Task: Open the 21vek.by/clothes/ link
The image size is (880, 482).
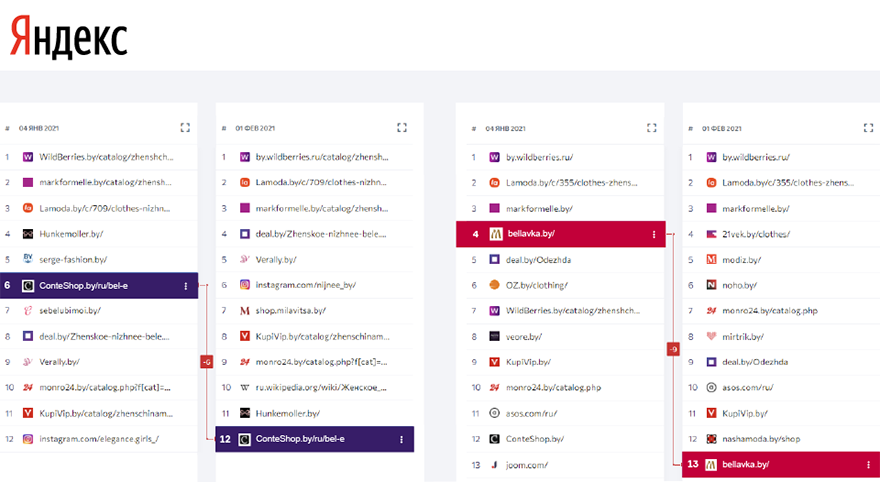Action: [756, 234]
